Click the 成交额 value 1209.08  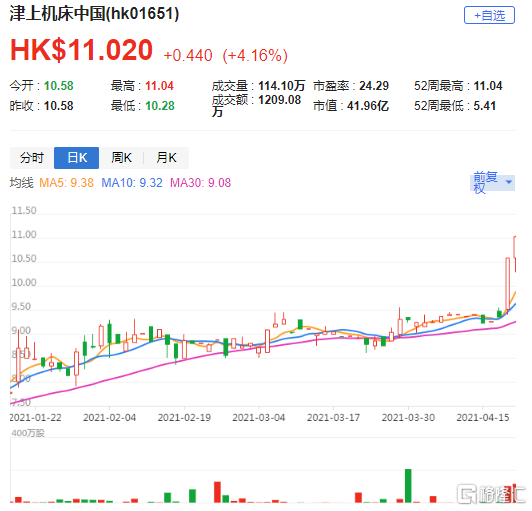point(280,100)
